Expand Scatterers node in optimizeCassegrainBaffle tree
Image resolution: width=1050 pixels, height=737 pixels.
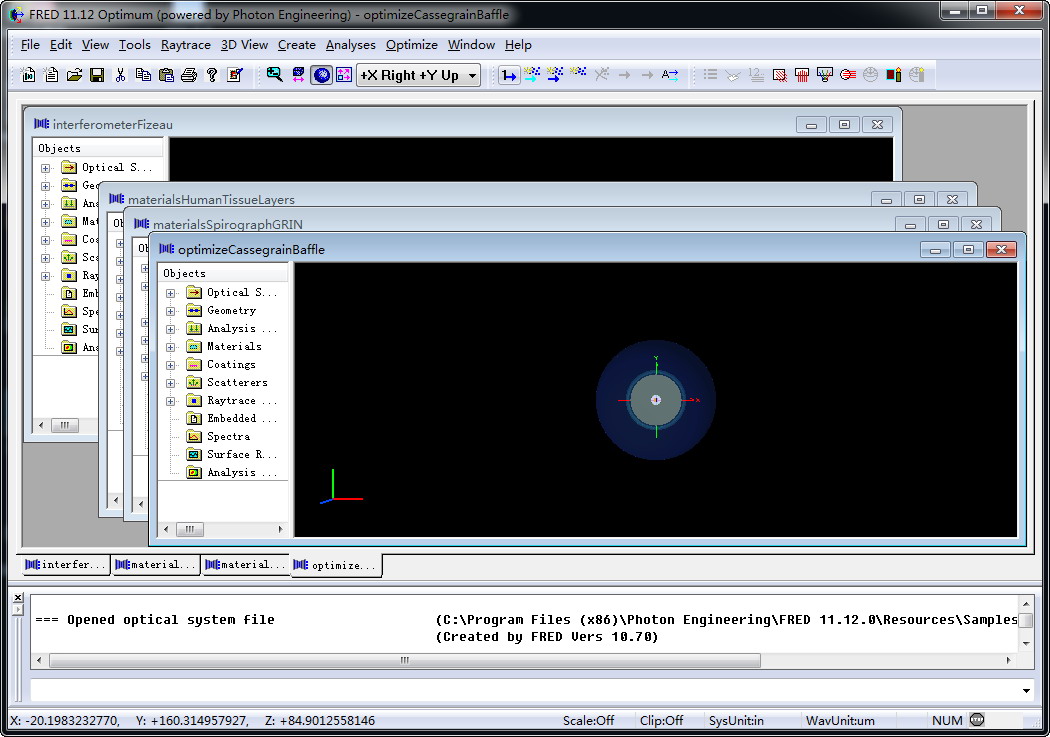(x=171, y=384)
